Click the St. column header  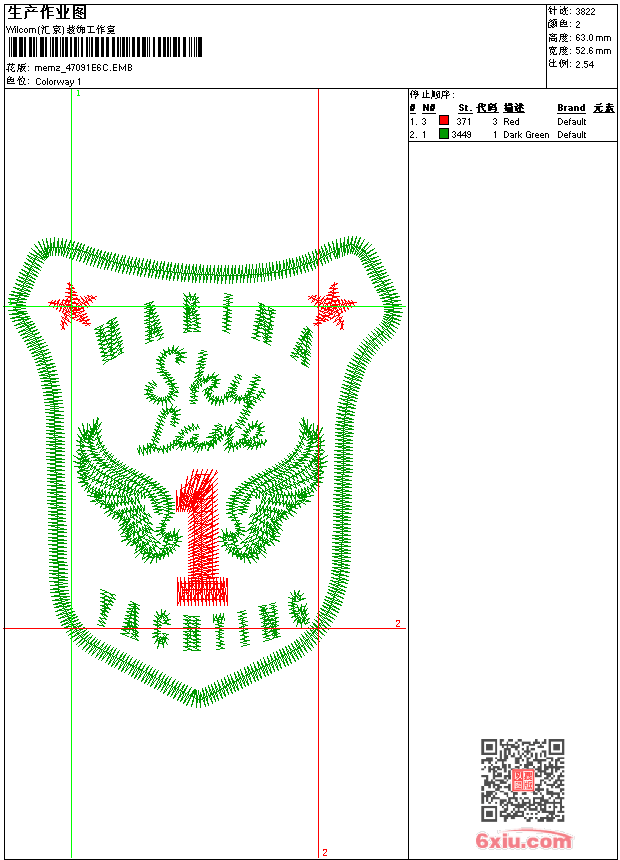[x=464, y=108]
